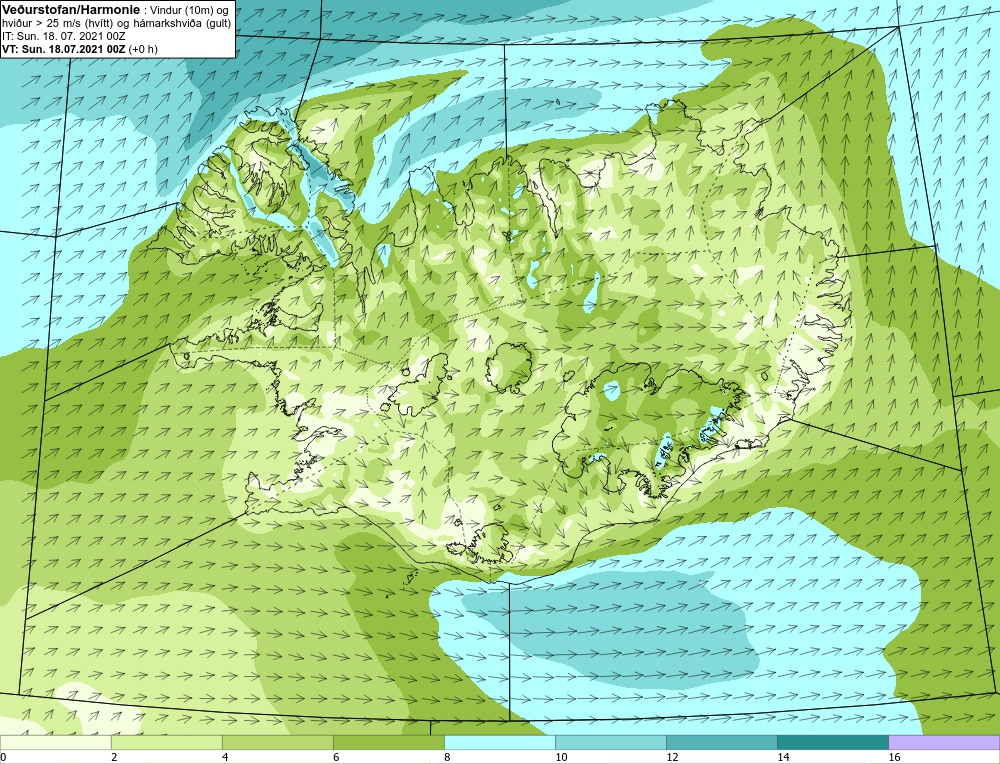Image resolution: width=1000 pixels, height=764 pixels.
Task: Select the light cyan 8–10 legend swatch
Action: click(499, 742)
